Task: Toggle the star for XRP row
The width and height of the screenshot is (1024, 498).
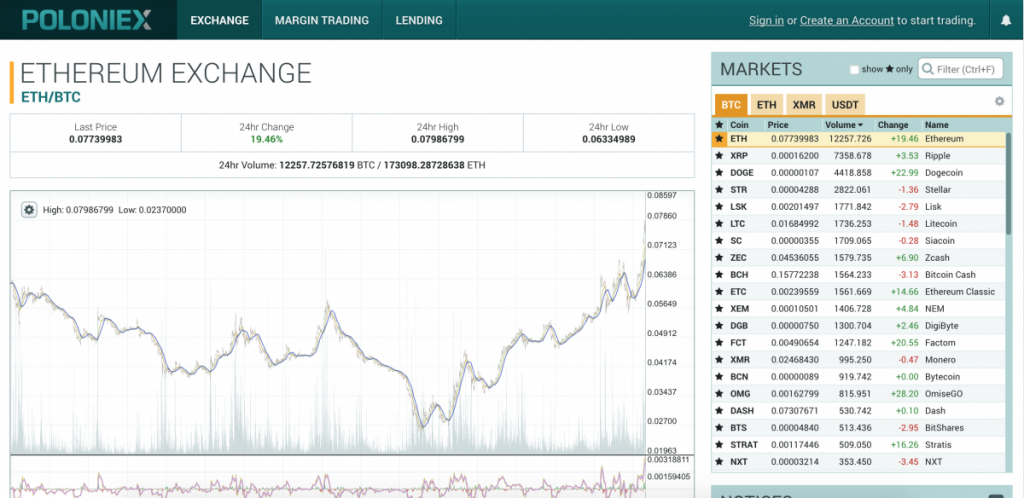Action: 719,156
